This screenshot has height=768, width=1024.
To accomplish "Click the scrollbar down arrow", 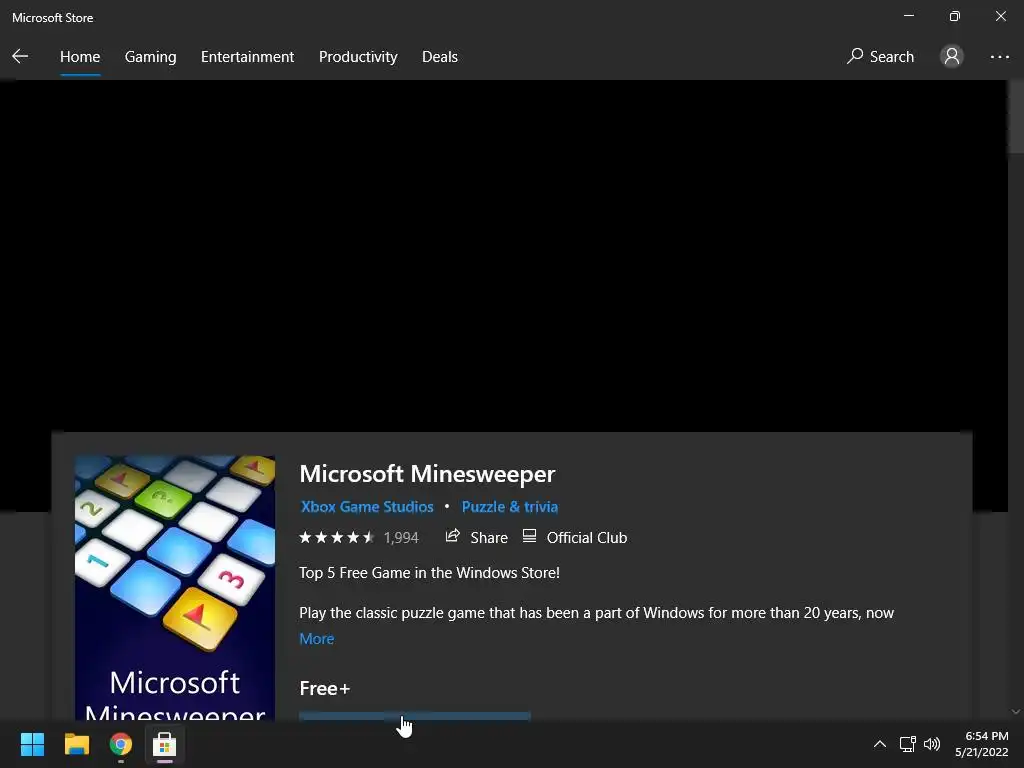I will coord(1016,712).
